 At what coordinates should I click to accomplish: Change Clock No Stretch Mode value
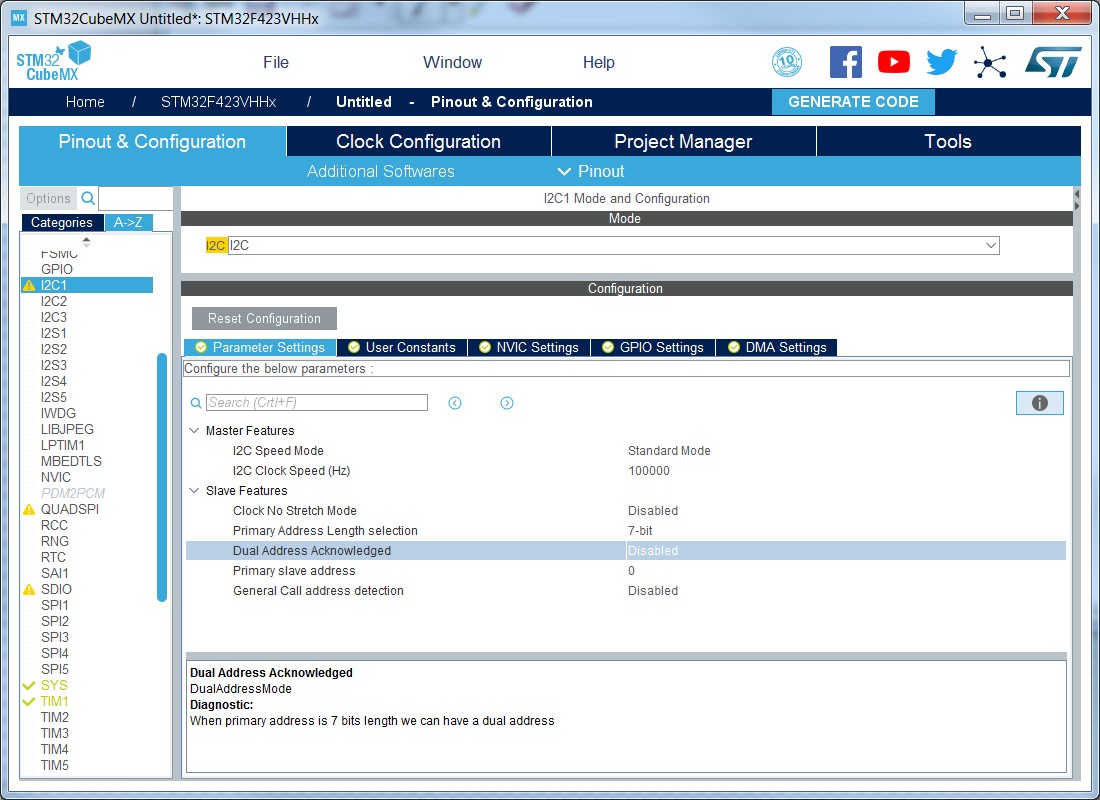[x=653, y=511]
